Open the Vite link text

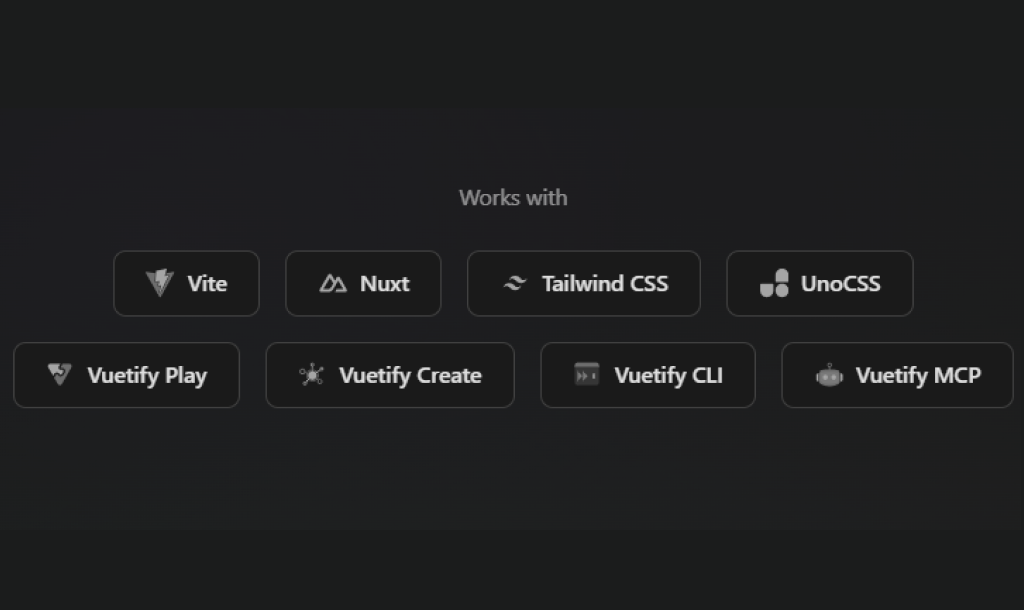[207, 283]
